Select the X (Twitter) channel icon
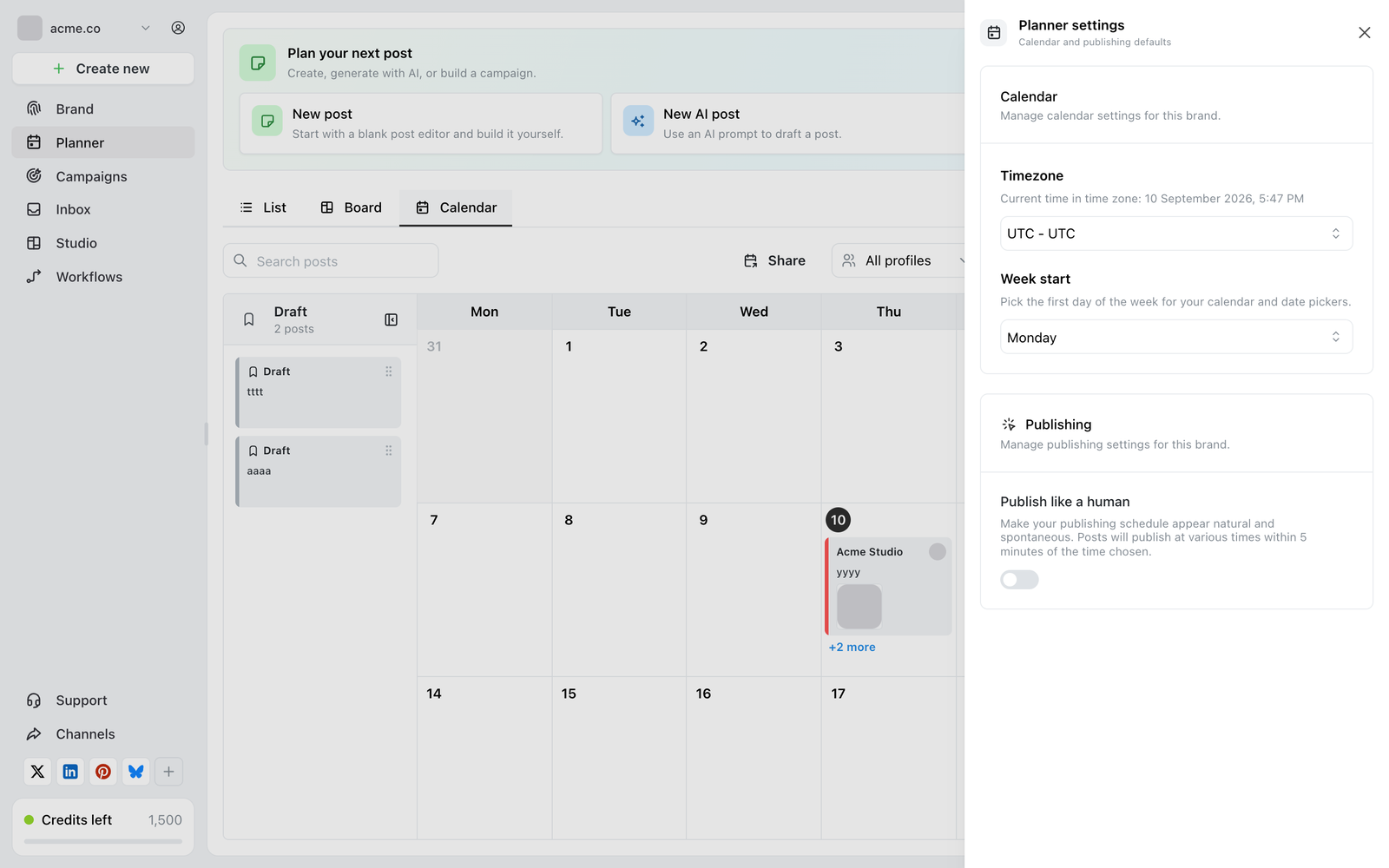 (x=37, y=772)
